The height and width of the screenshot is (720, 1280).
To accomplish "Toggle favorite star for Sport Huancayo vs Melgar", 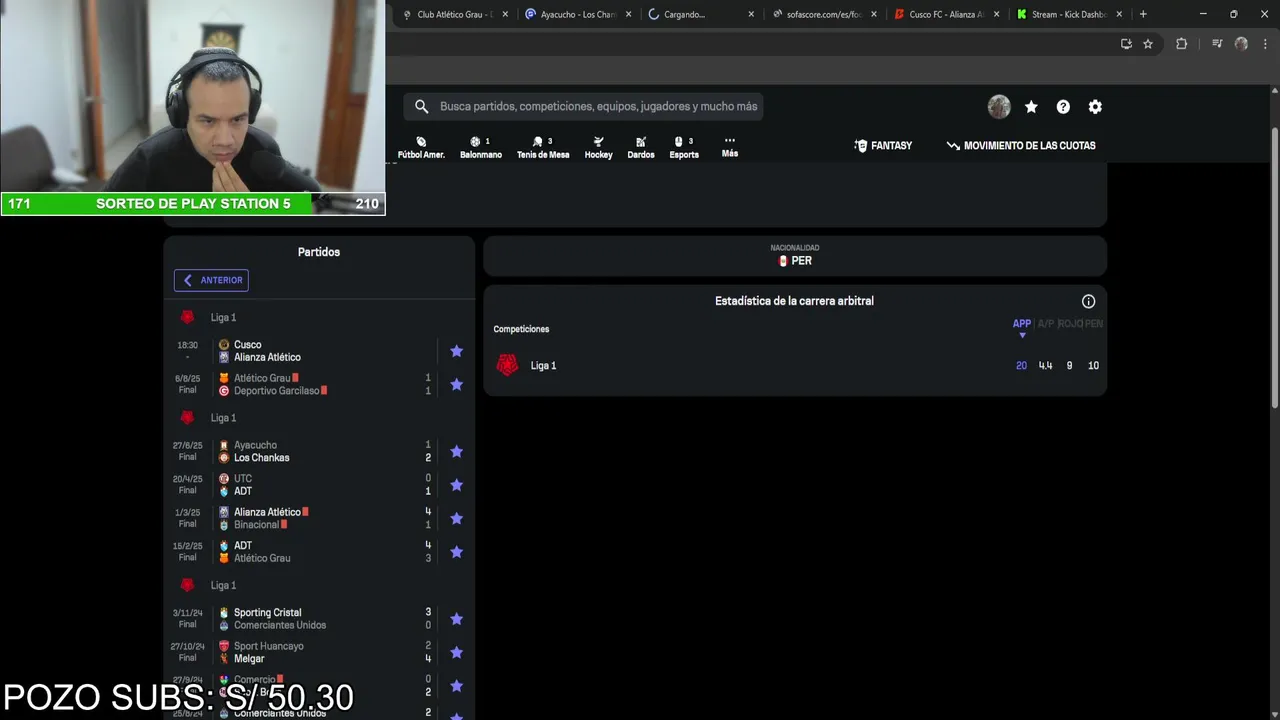I will [456, 652].
